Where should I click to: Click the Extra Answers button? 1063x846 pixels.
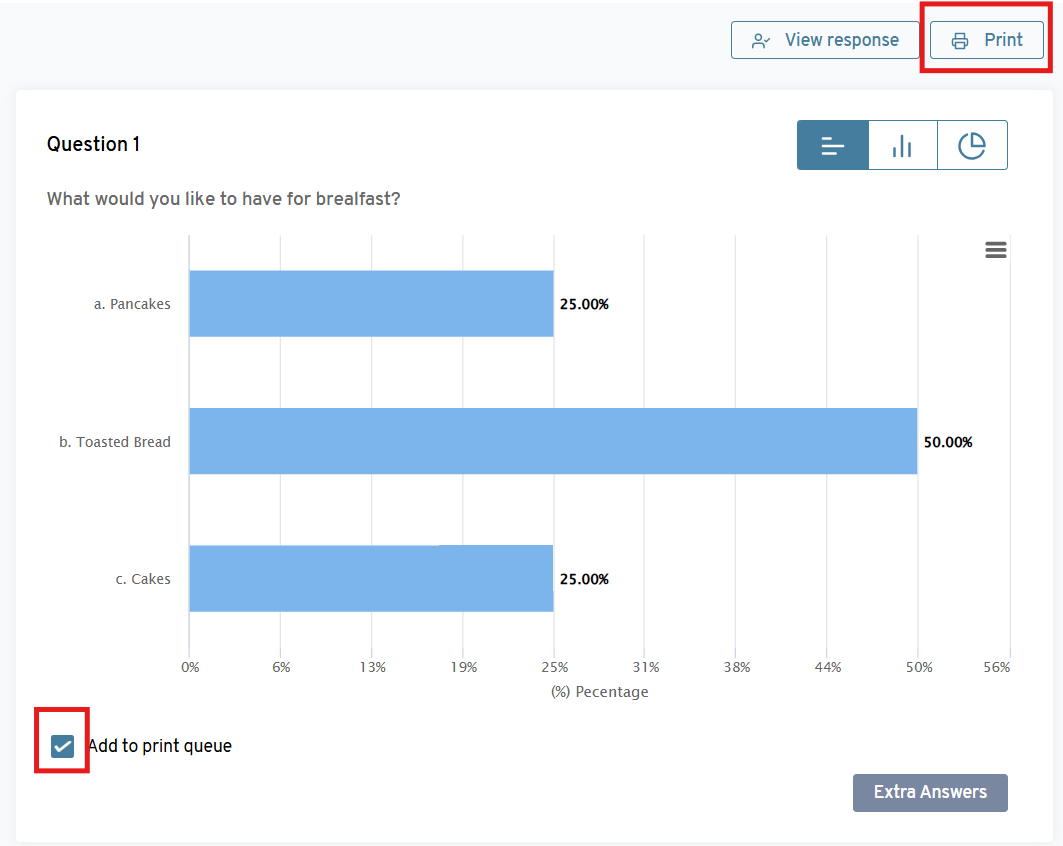(x=930, y=792)
